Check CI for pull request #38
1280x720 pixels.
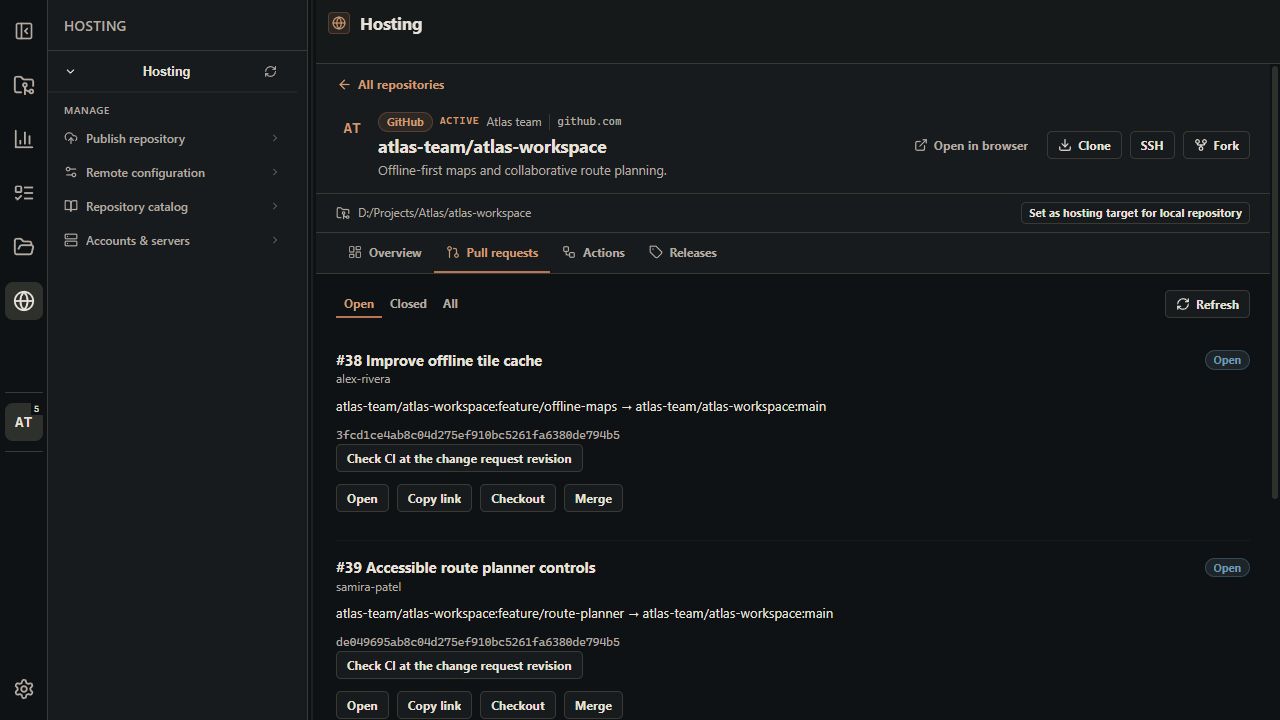[x=459, y=459]
